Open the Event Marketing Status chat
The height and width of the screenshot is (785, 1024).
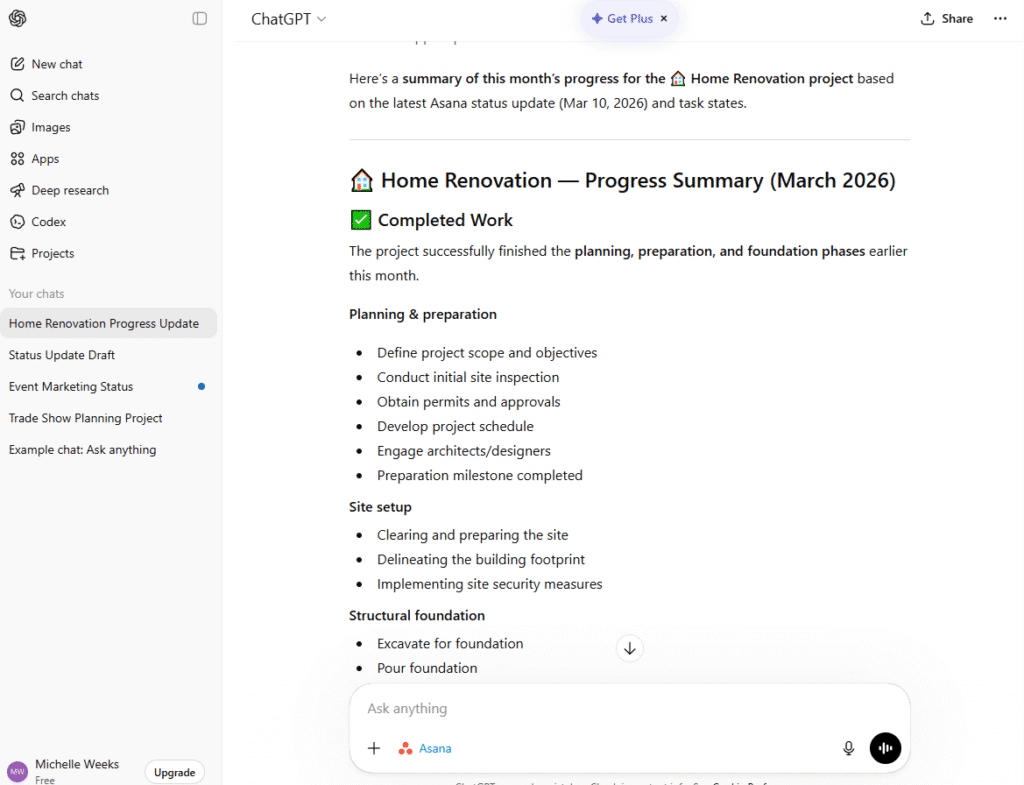click(x=71, y=387)
